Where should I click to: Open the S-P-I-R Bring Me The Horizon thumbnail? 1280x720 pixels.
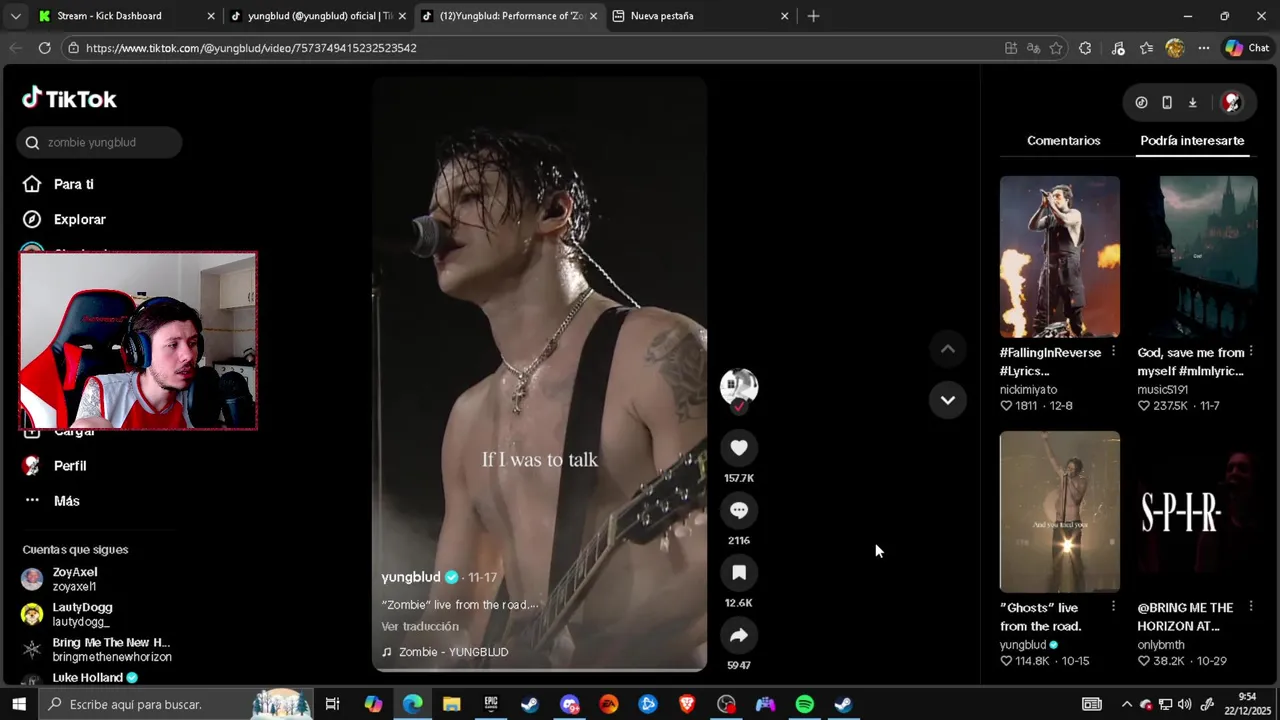[1197, 512]
